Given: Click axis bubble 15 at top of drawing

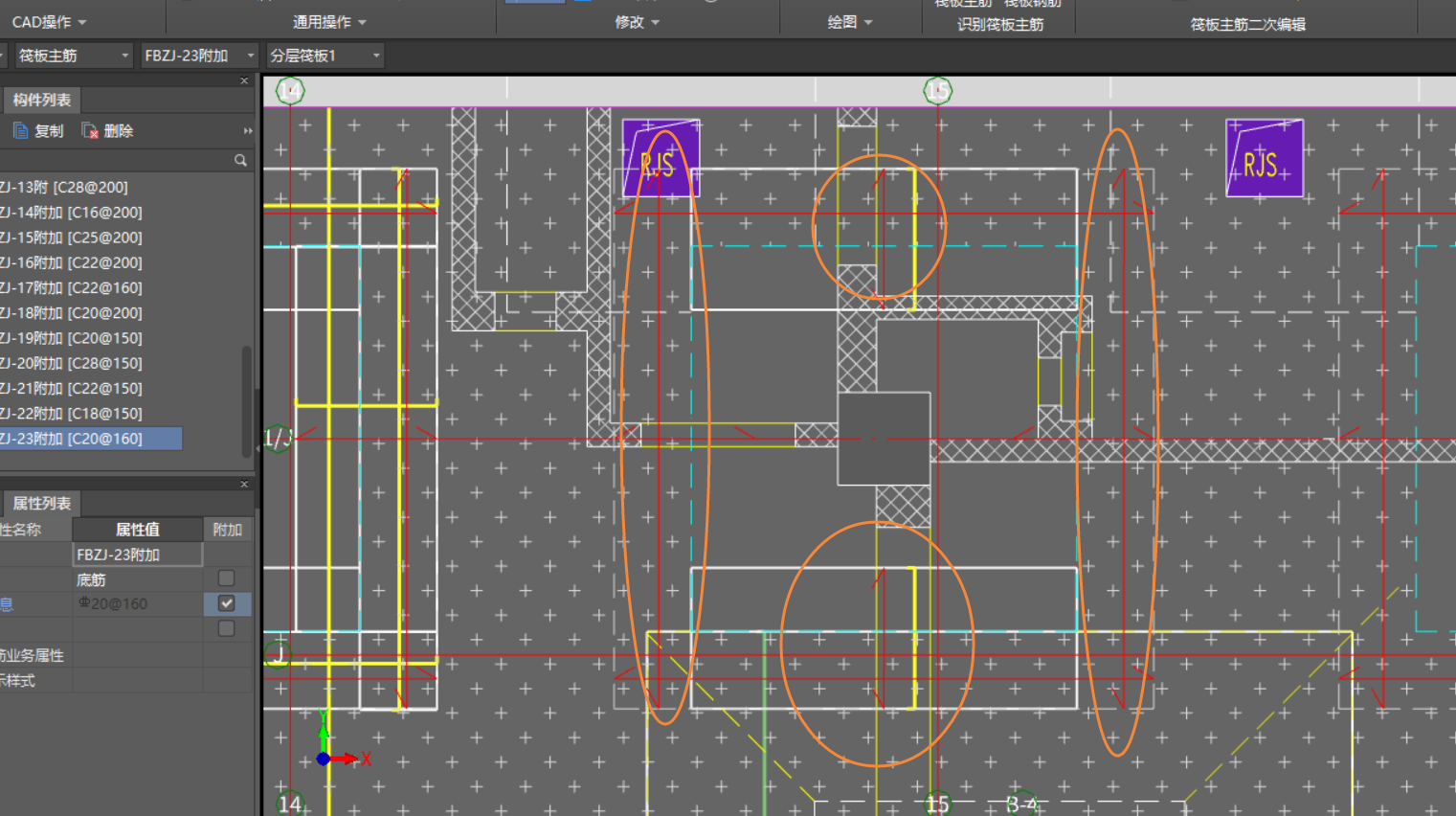Looking at the screenshot, I should click(938, 91).
